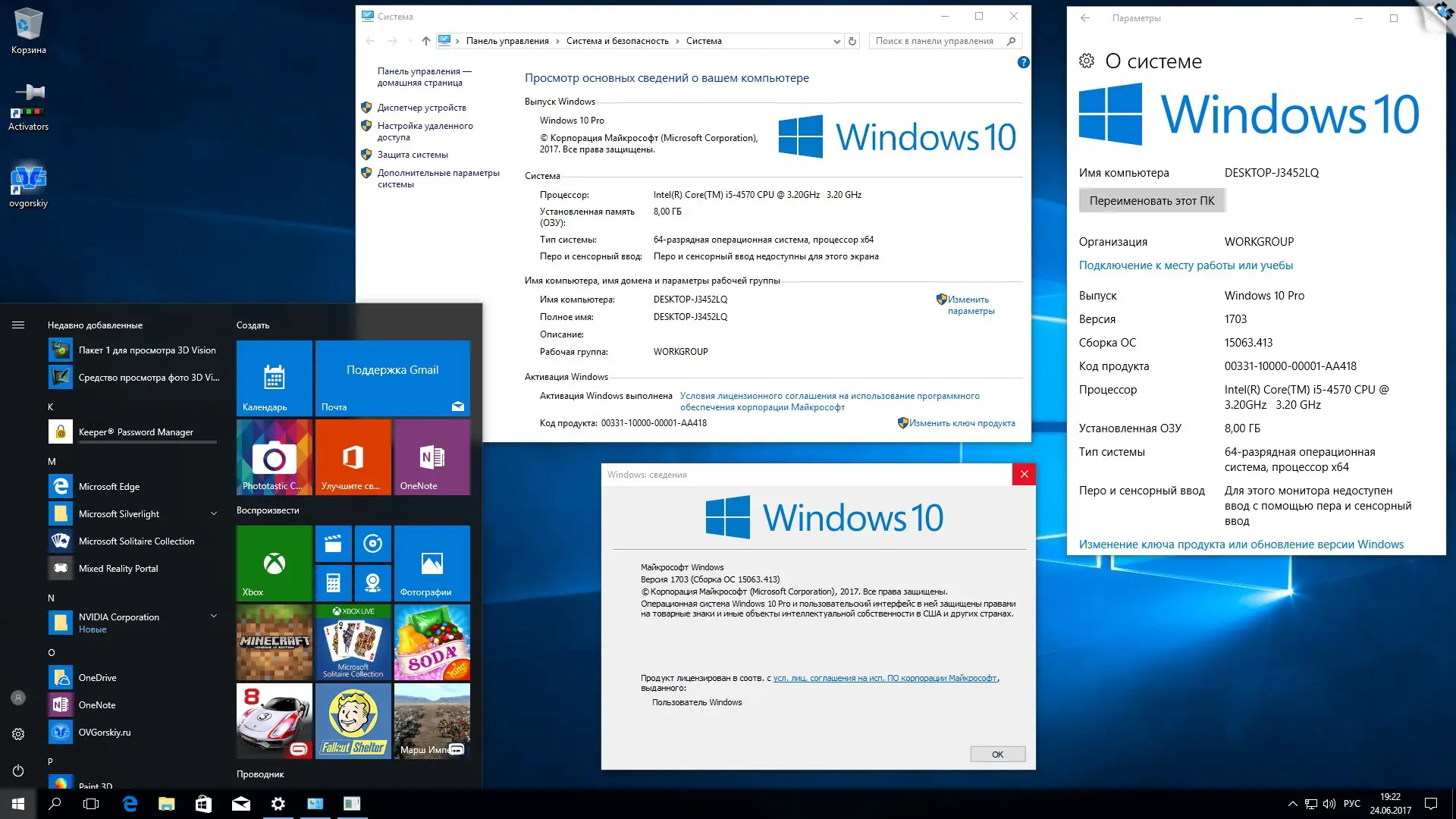Viewport: 1456px width, 819px height.
Task: Click the Переименовать этот ПК button
Action: pyautogui.click(x=1151, y=201)
